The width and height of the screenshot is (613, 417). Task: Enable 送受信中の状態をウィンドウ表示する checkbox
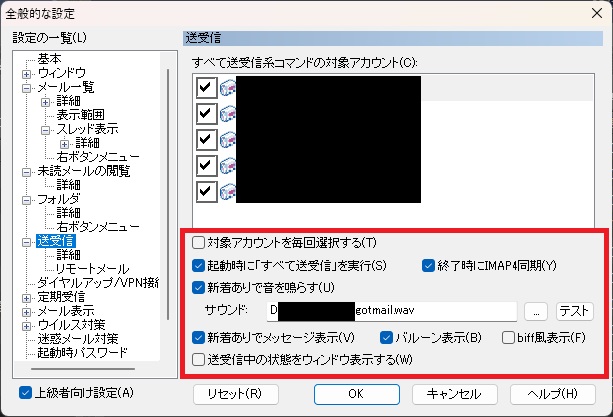click(198, 359)
